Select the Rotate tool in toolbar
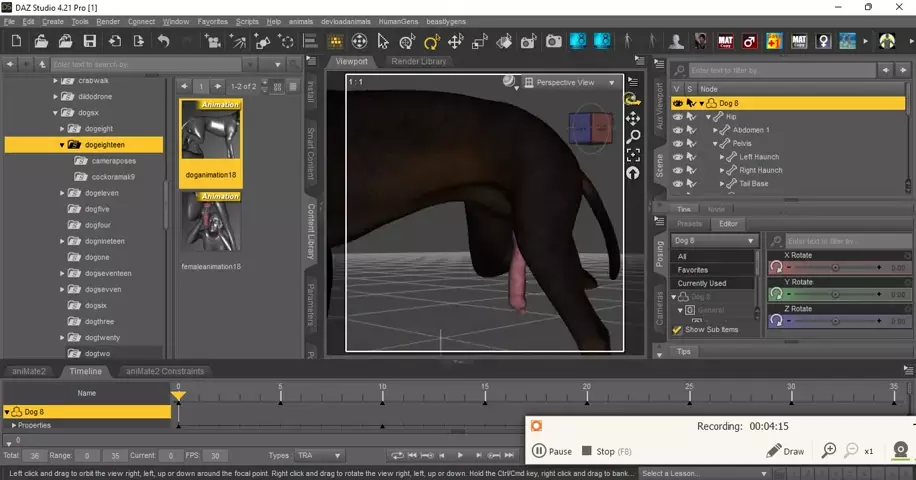The height and width of the screenshot is (480, 916). [x=431, y=42]
